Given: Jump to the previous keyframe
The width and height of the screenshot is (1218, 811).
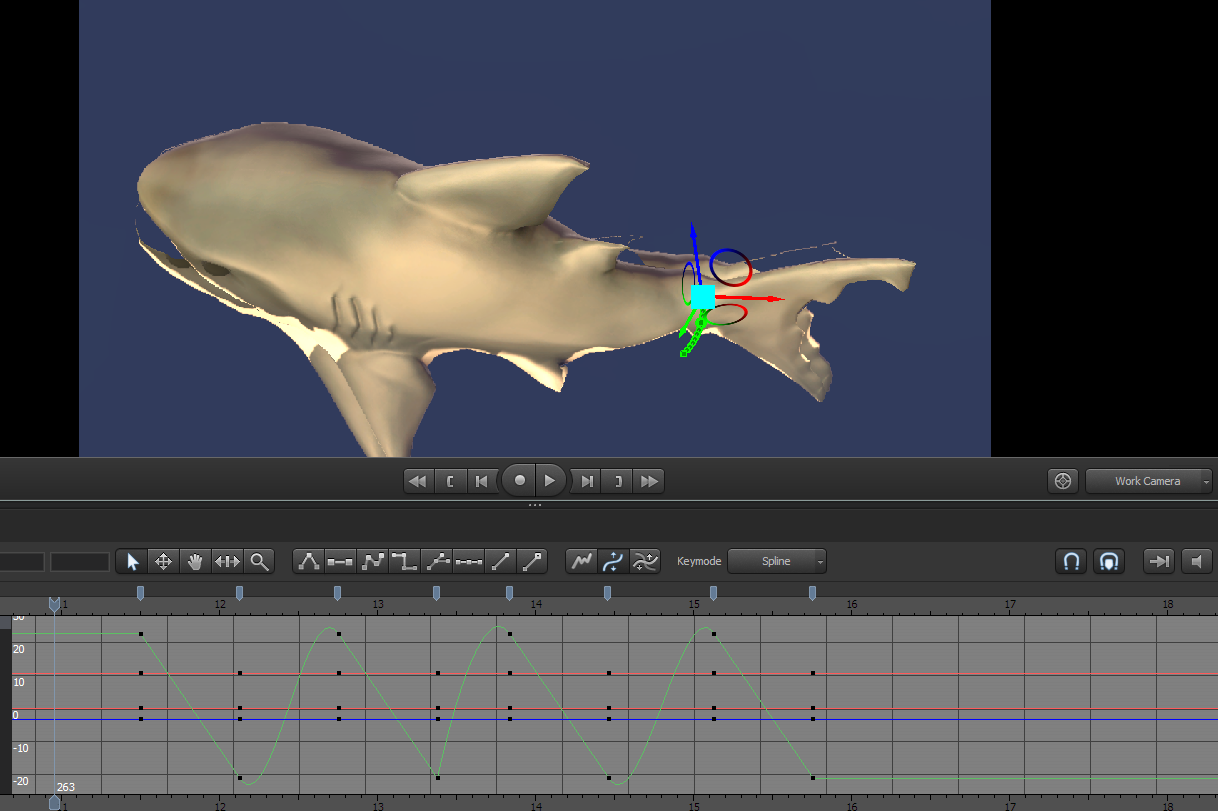Looking at the screenshot, I should tap(482, 481).
